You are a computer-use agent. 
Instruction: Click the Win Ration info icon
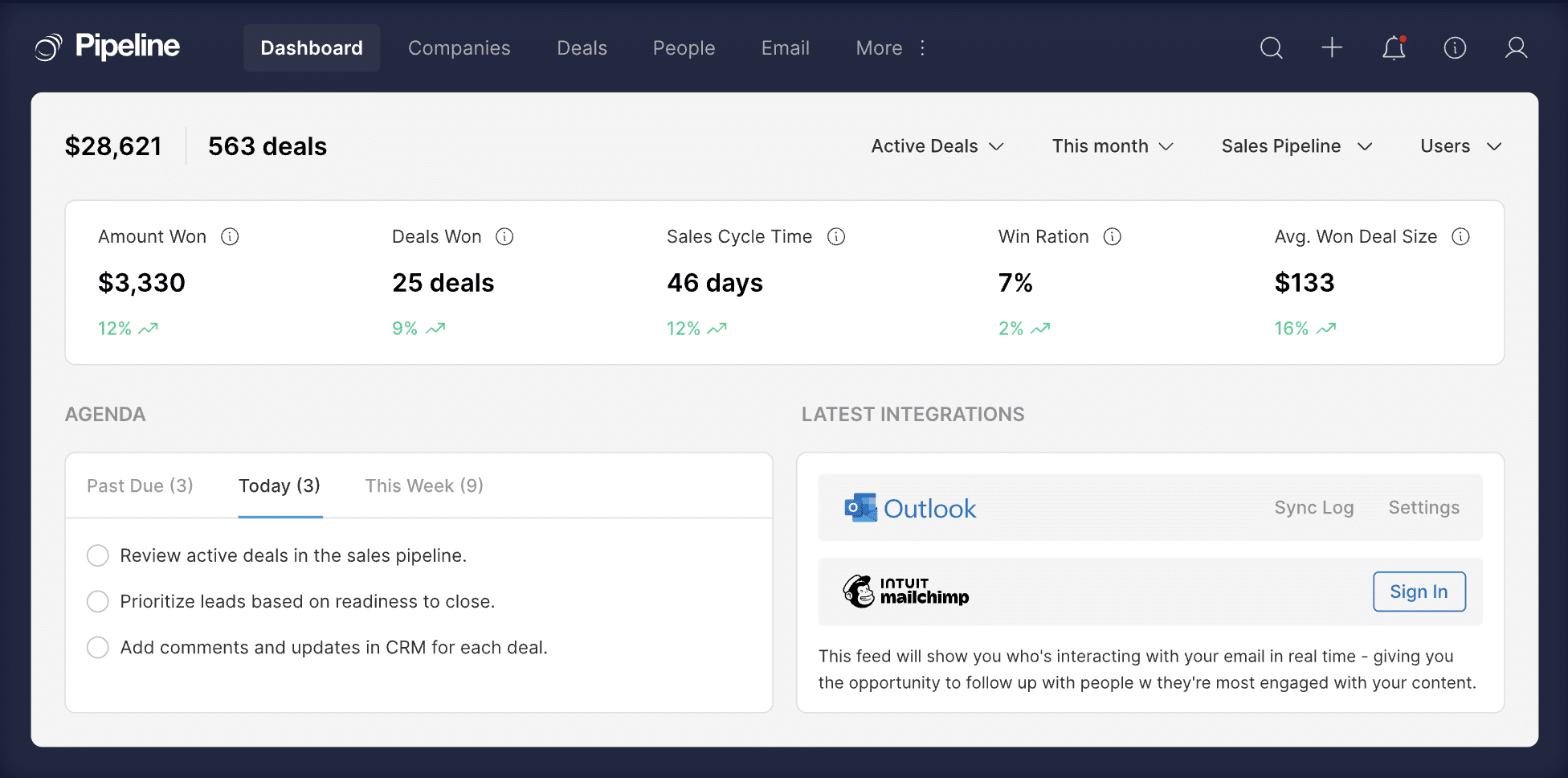point(1113,236)
